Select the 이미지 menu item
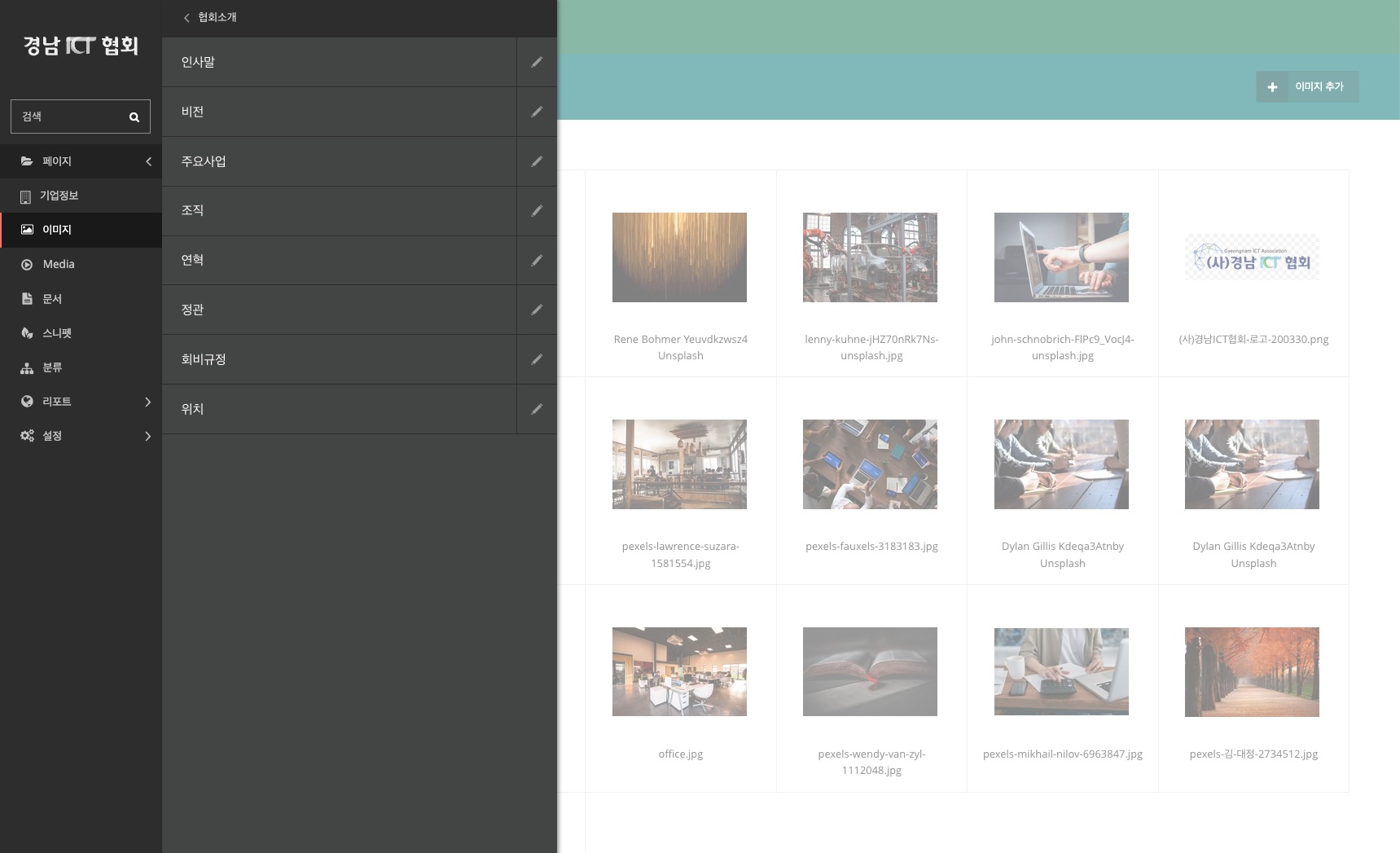Screen dimensions: 1400x853 pos(81,230)
